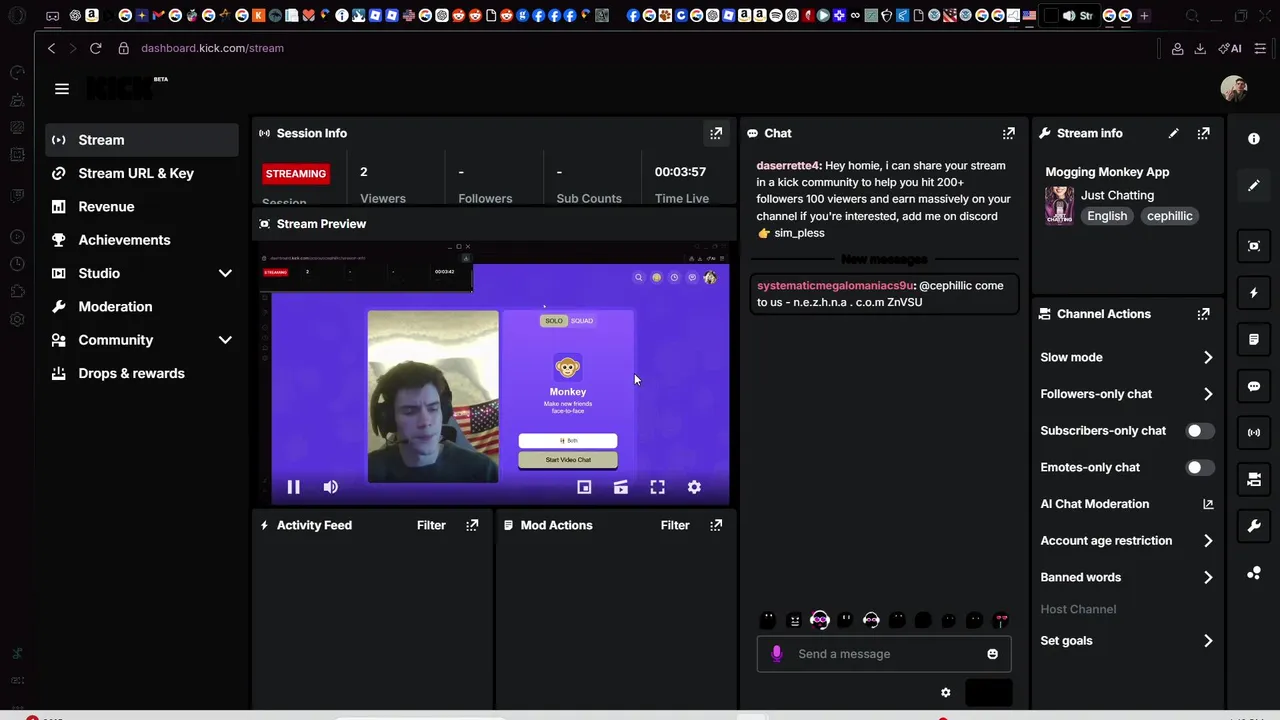Edit stream info with pencil icon
1280x720 pixels.
1174,133
